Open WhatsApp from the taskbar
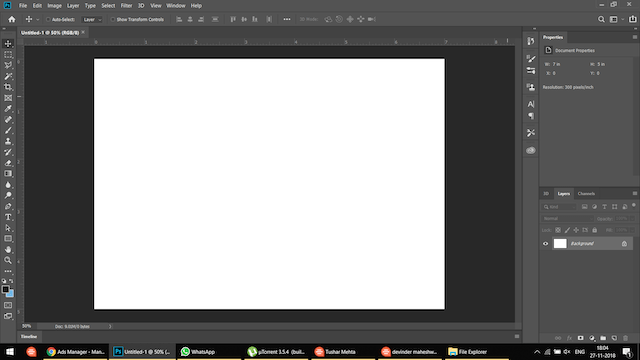The width and height of the screenshot is (640, 360). 198,351
